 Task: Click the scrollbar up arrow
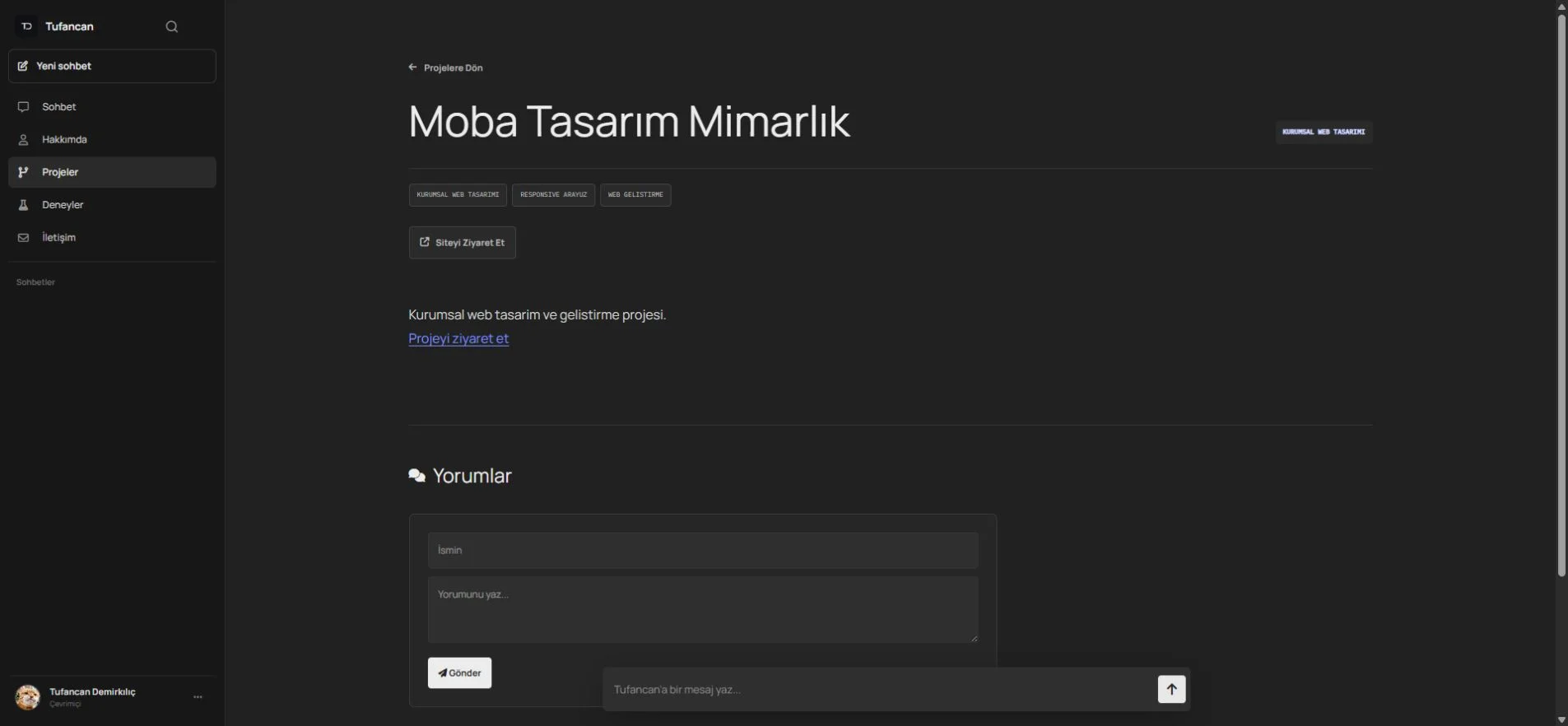(1561, 7)
